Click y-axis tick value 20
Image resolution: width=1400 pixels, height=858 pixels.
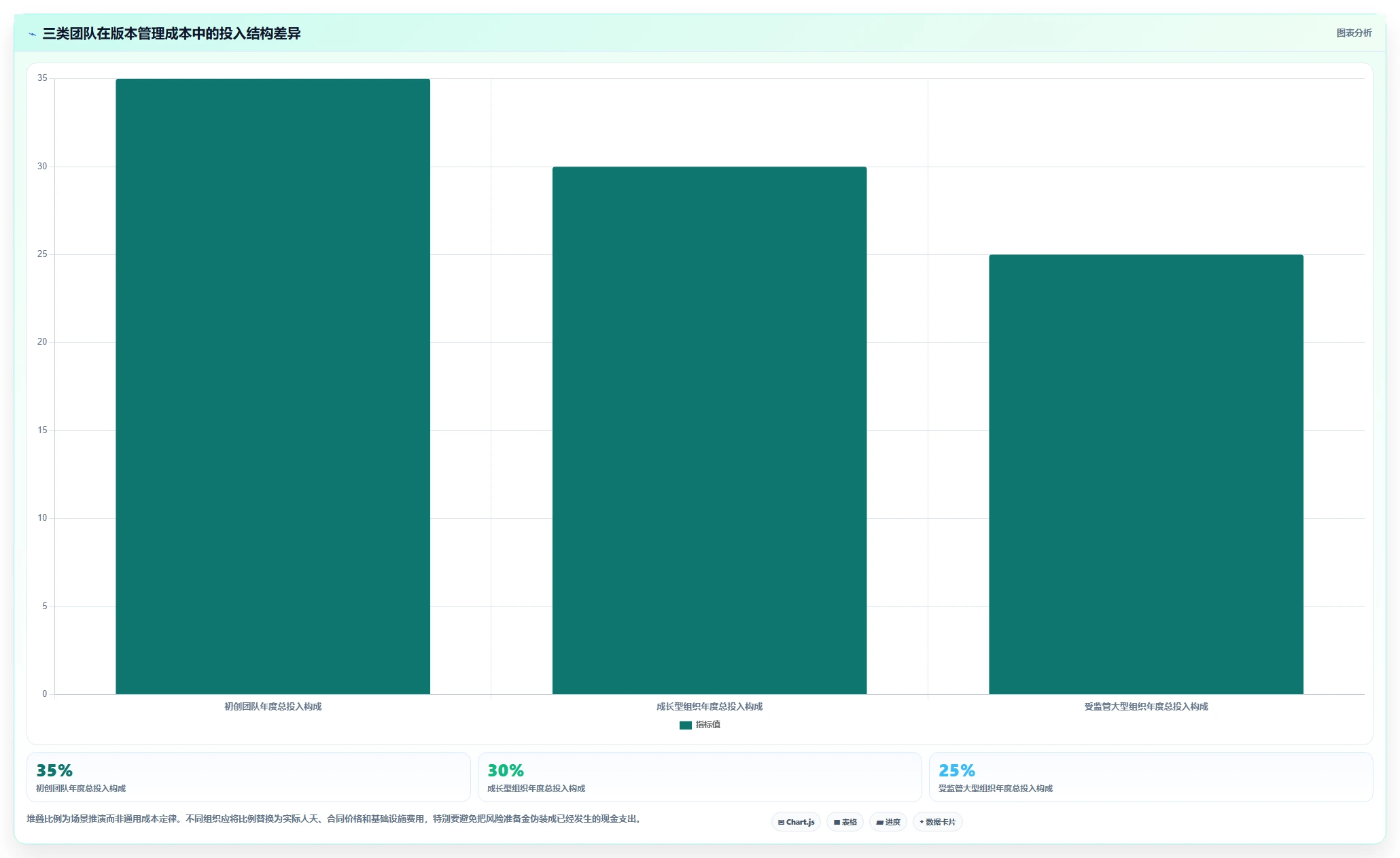[x=42, y=342]
